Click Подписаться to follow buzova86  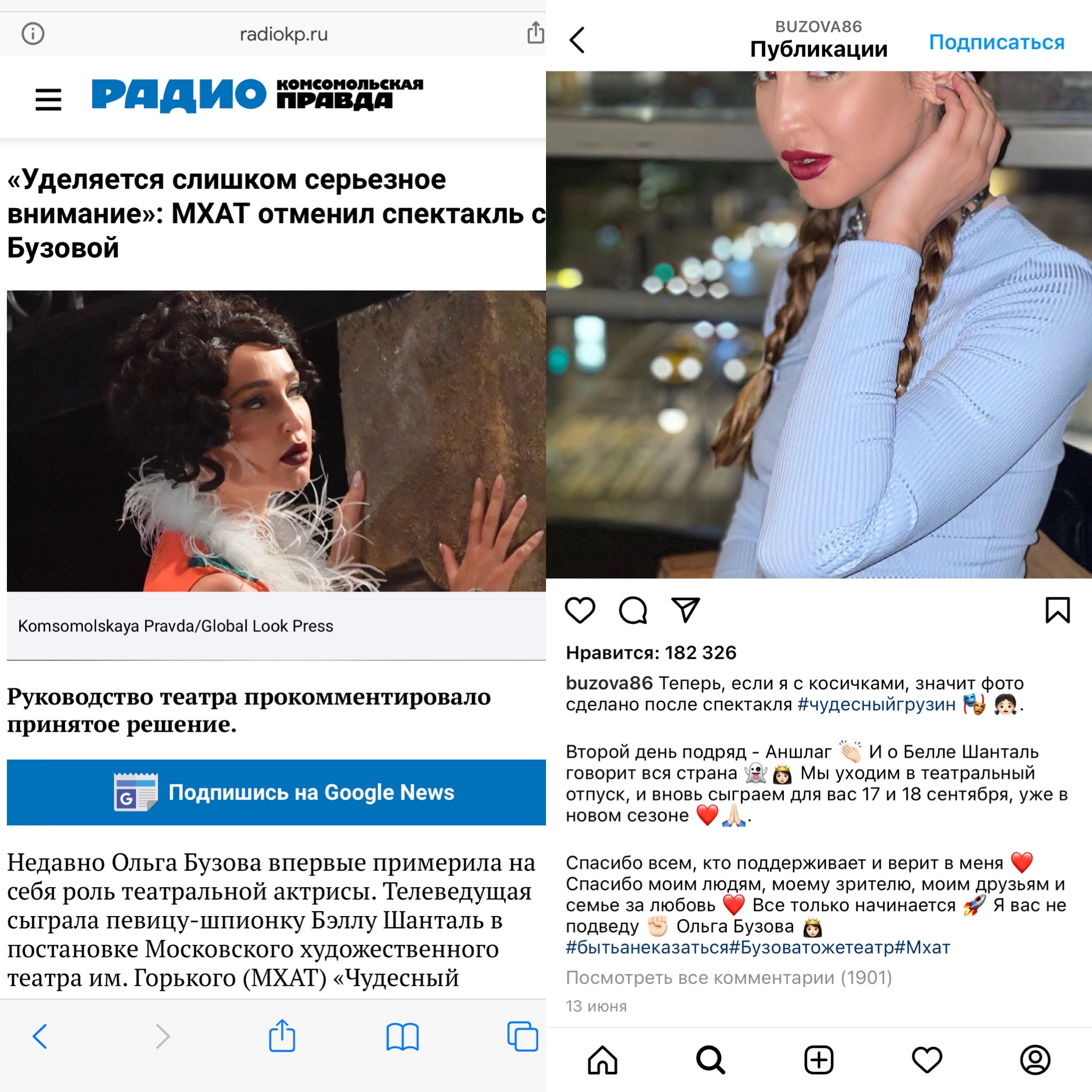997,42
